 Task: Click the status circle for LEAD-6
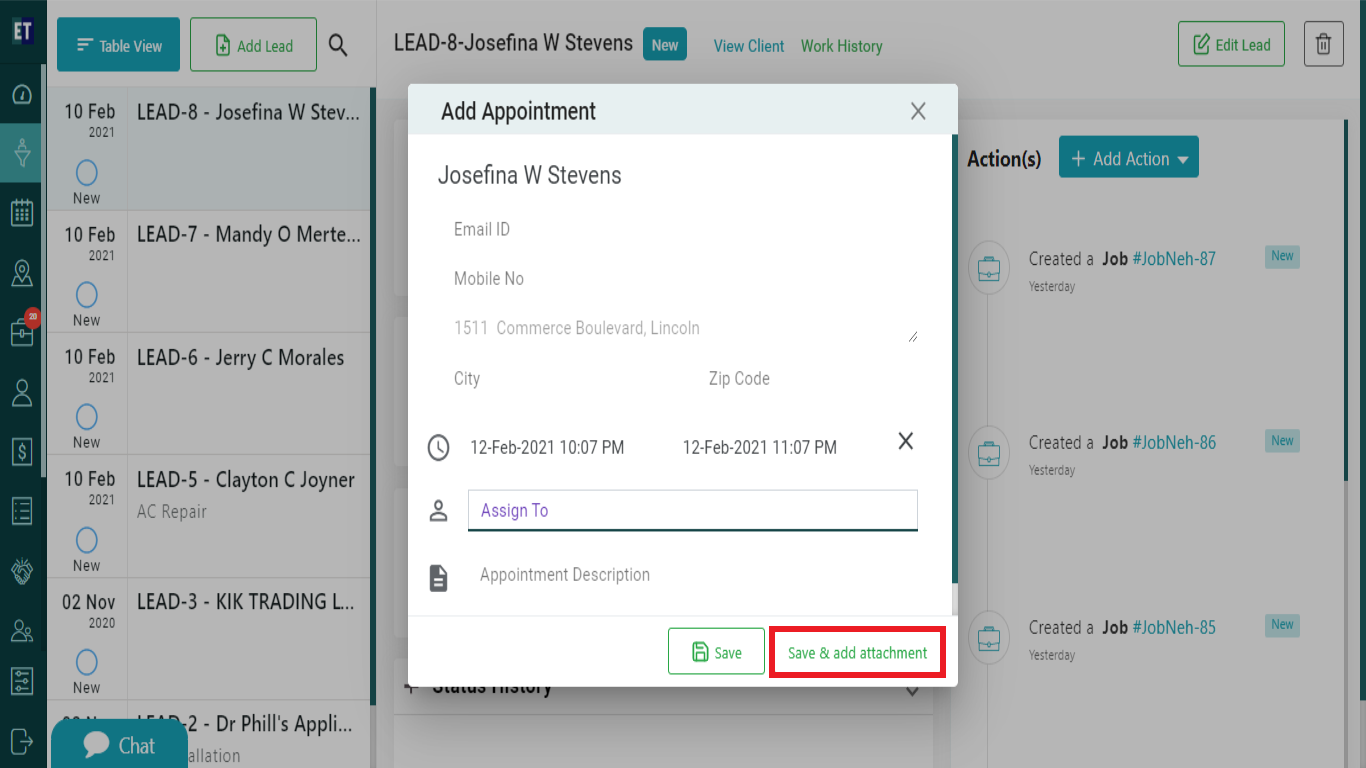point(87,417)
